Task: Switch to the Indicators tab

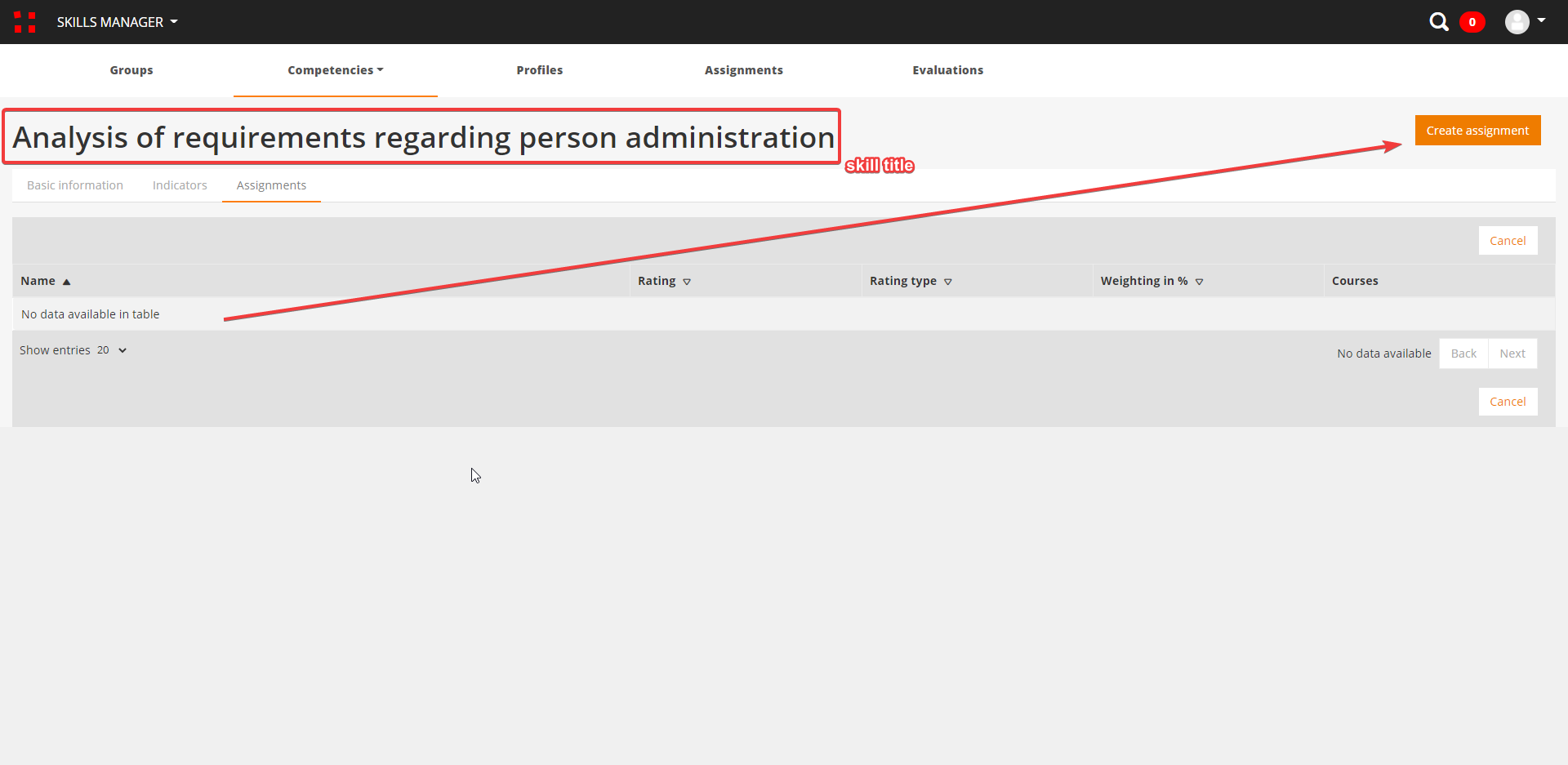Action: 180,185
